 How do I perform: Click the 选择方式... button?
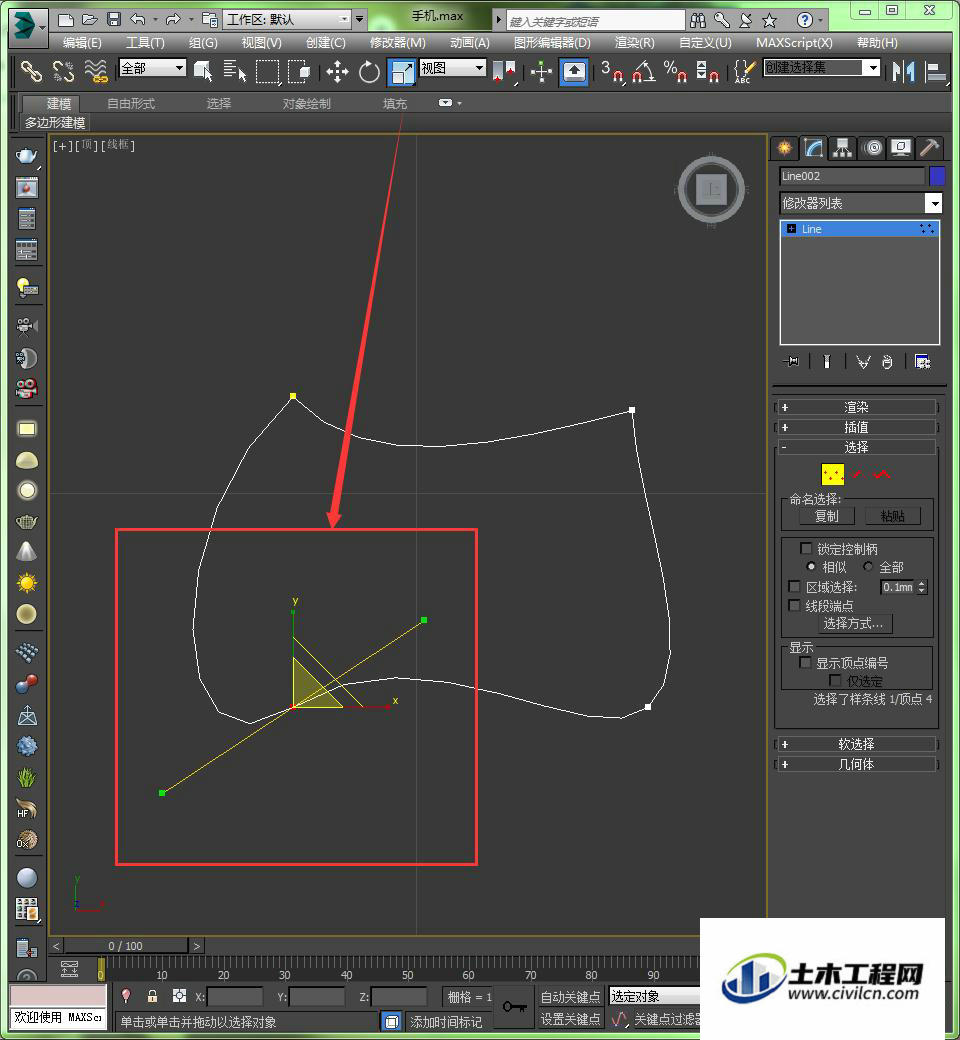click(x=853, y=623)
